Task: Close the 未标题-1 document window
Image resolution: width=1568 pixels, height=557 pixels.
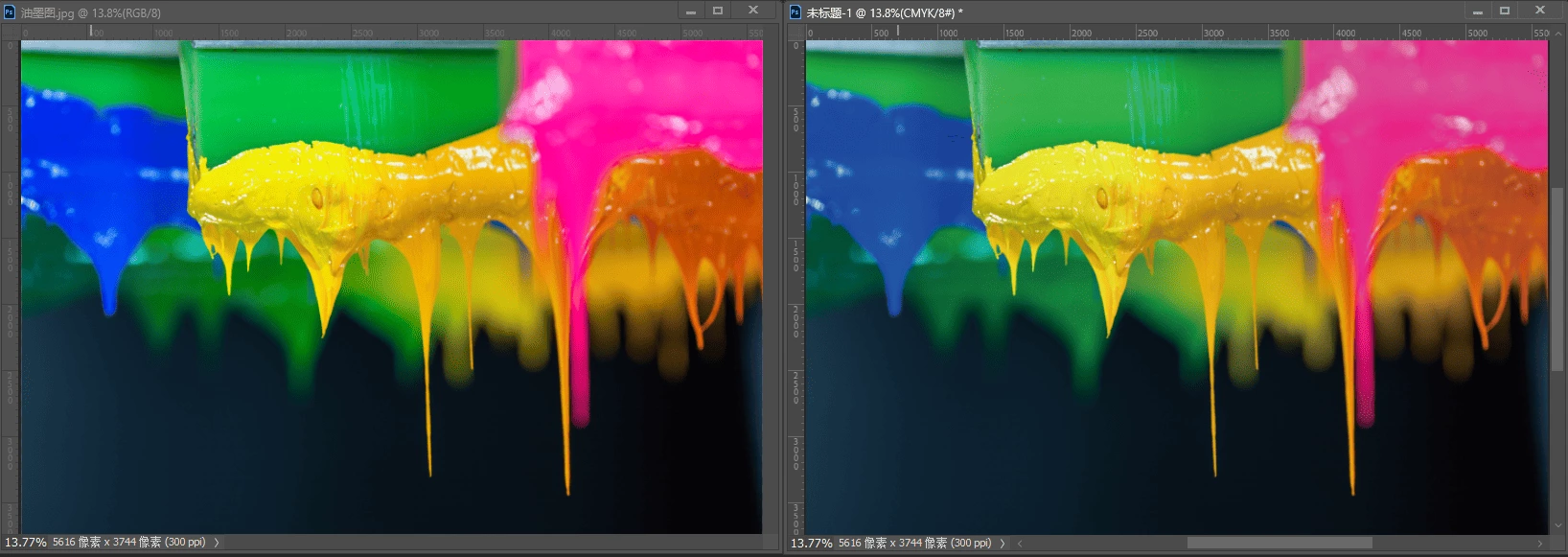Action: tap(1540, 11)
